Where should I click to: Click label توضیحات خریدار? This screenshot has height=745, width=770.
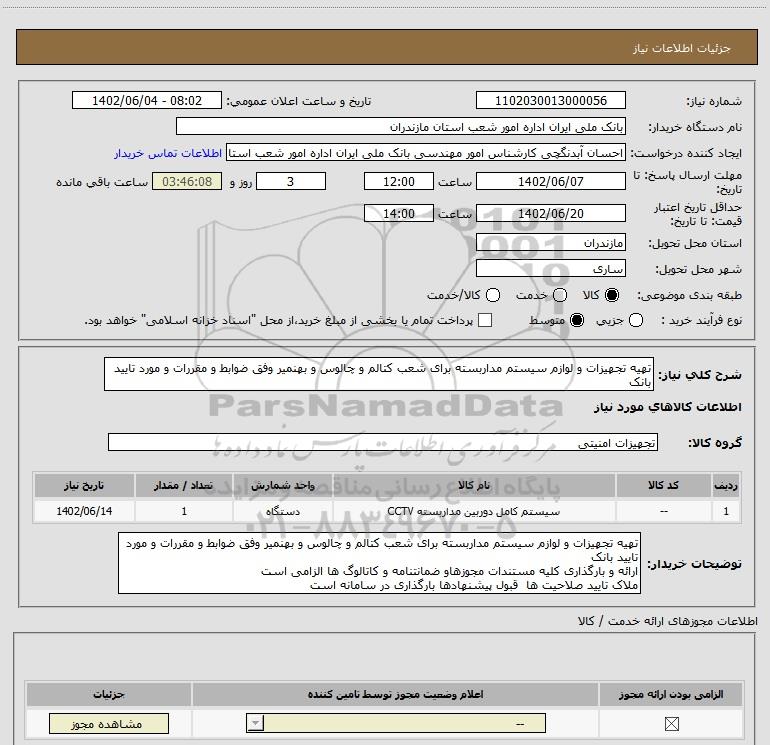point(694,564)
